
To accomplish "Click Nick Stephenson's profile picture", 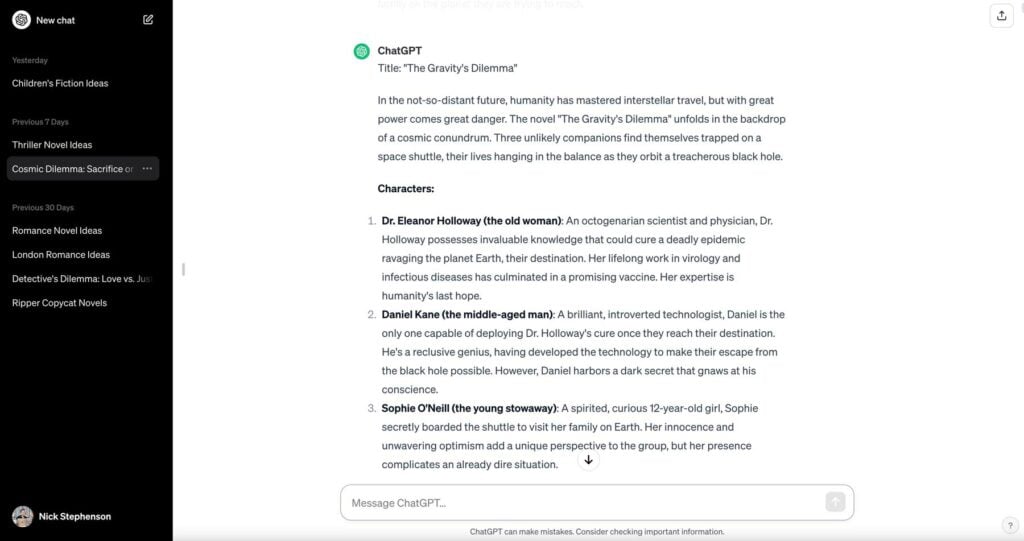I will tap(23, 516).
